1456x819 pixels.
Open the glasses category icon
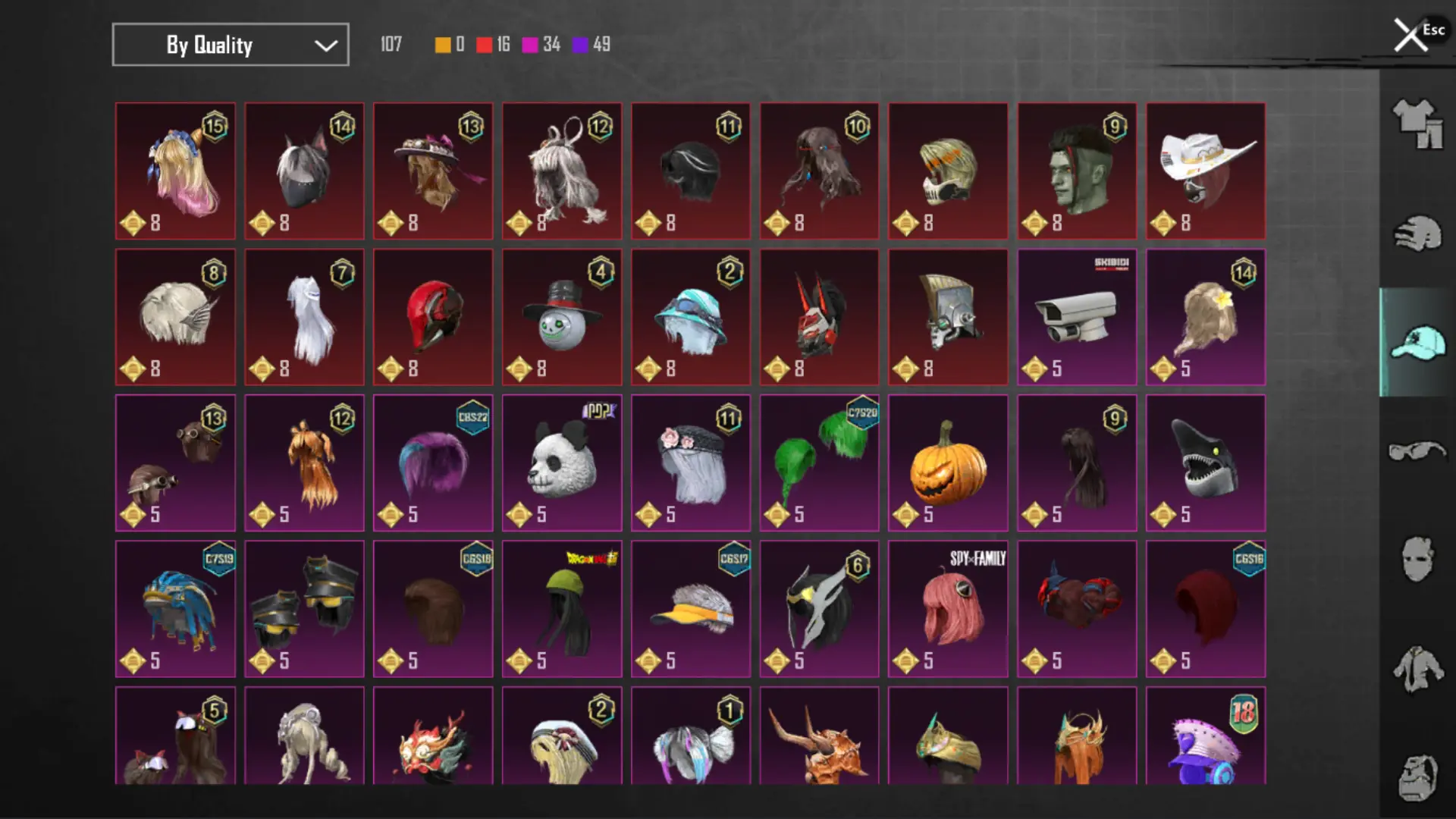(1417, 450)
